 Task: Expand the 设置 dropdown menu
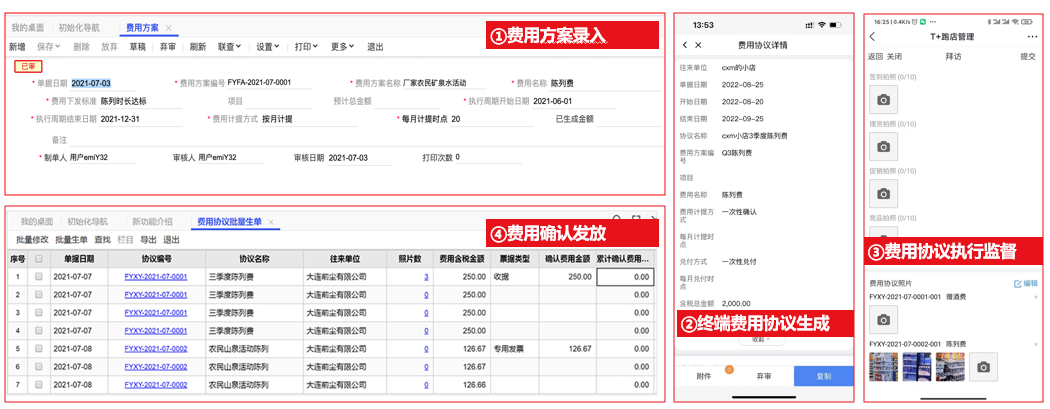(267, 47)
